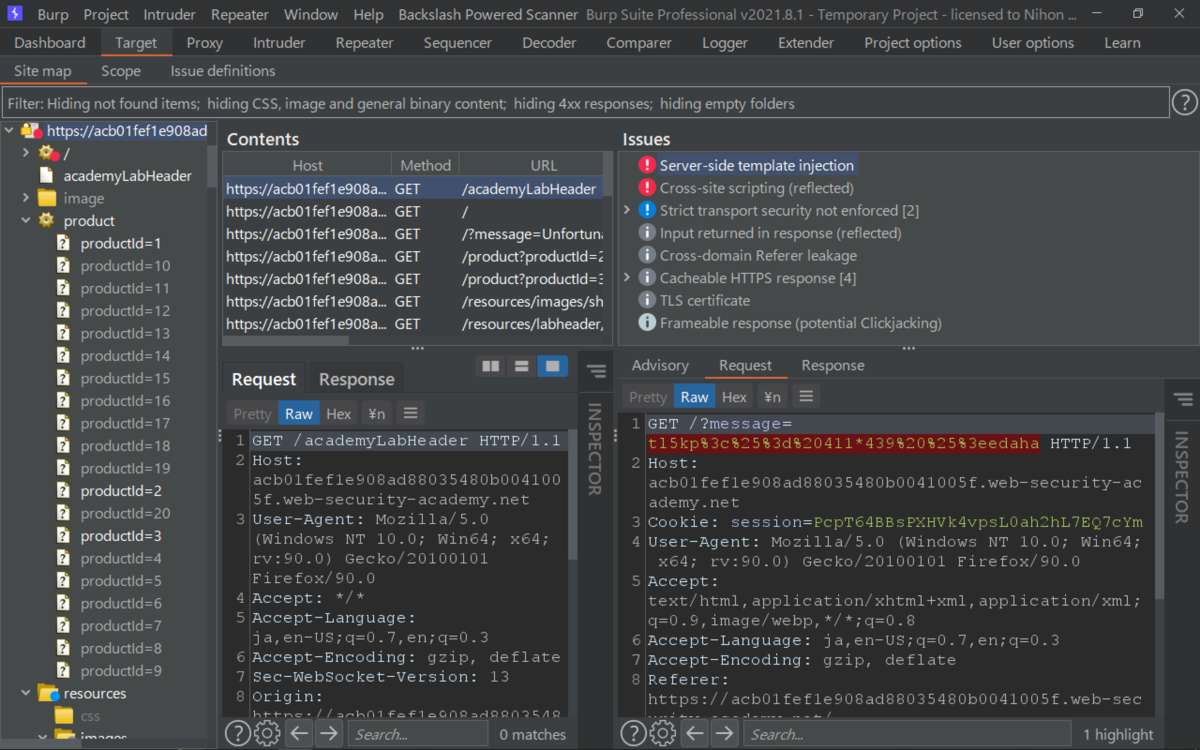1200x750 pixels.
Task: Go to previous match in left search
Action: click(299, 734)
